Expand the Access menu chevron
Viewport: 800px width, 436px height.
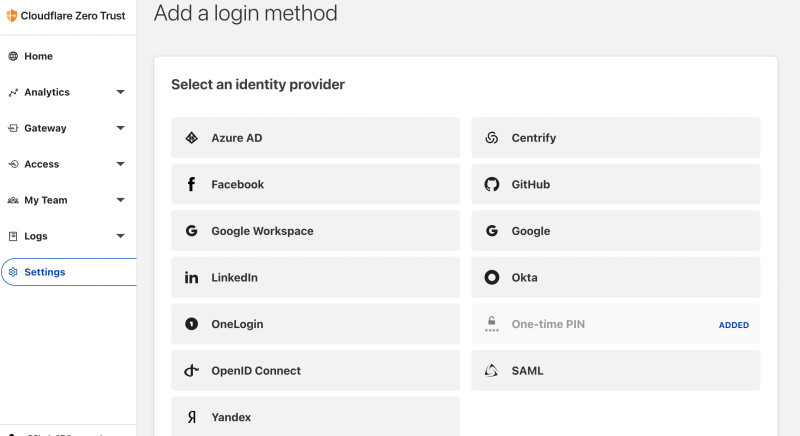[x=120, y=164]
